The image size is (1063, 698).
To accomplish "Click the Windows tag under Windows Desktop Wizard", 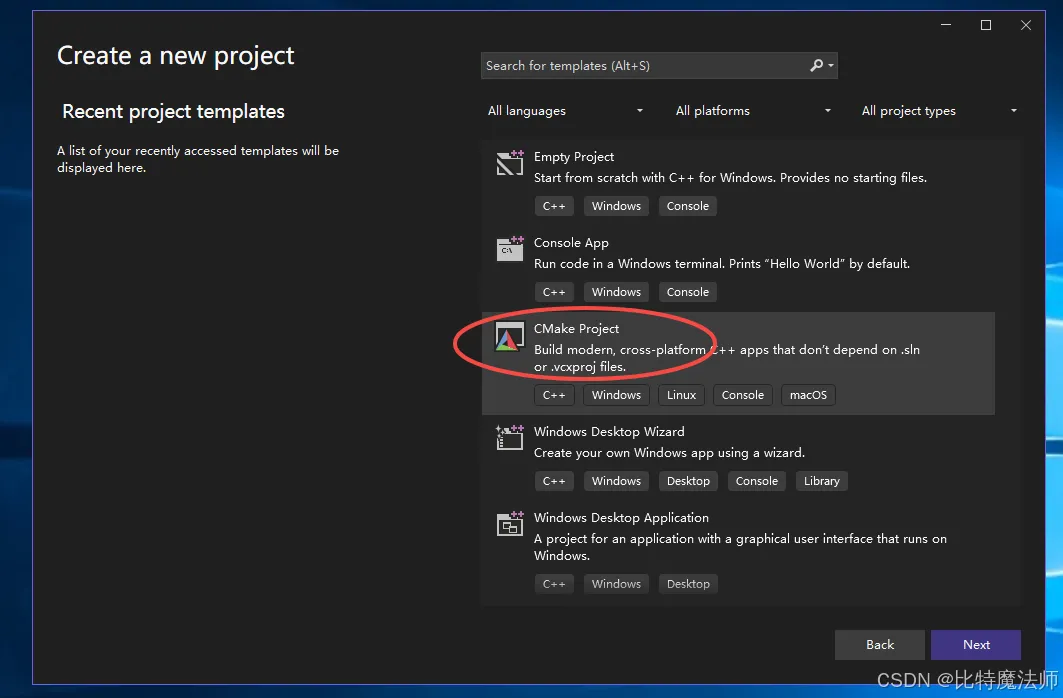I will (616, 481).
